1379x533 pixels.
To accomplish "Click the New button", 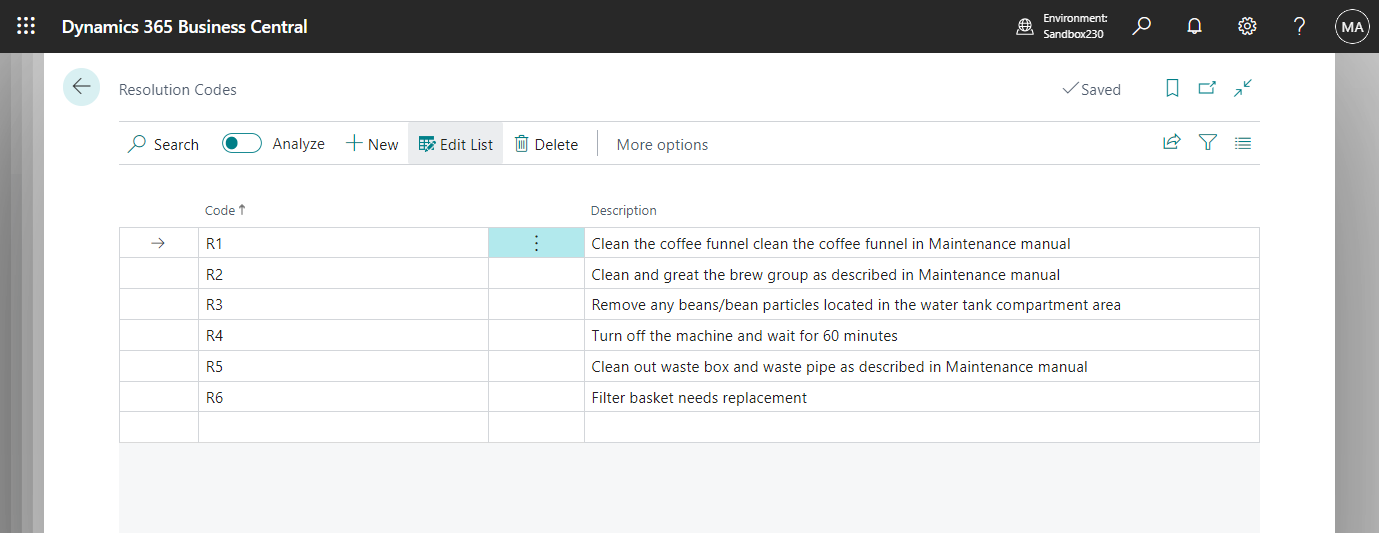I will (372, 144).
